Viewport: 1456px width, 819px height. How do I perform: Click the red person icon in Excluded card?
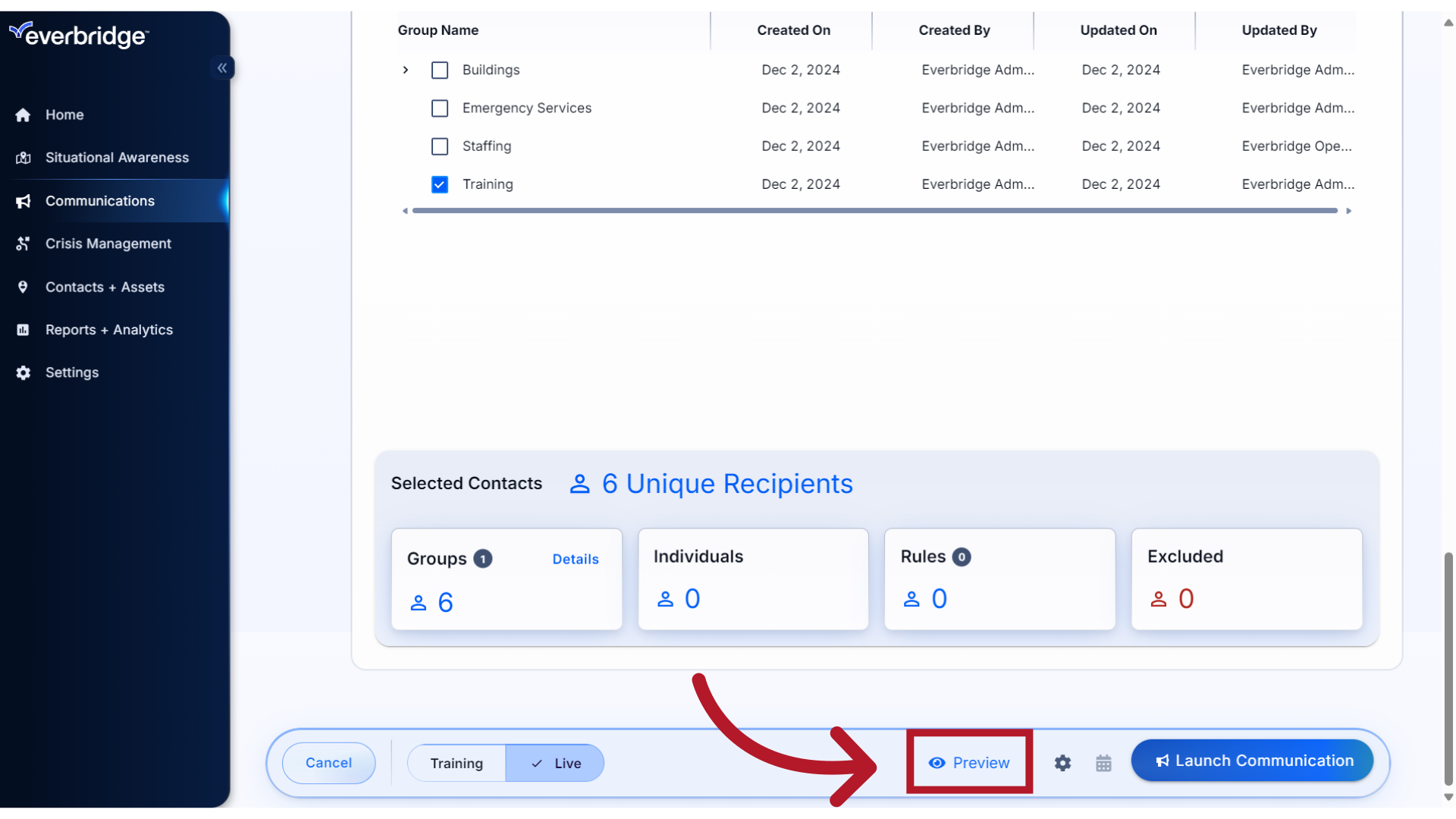coord(1158,599)
